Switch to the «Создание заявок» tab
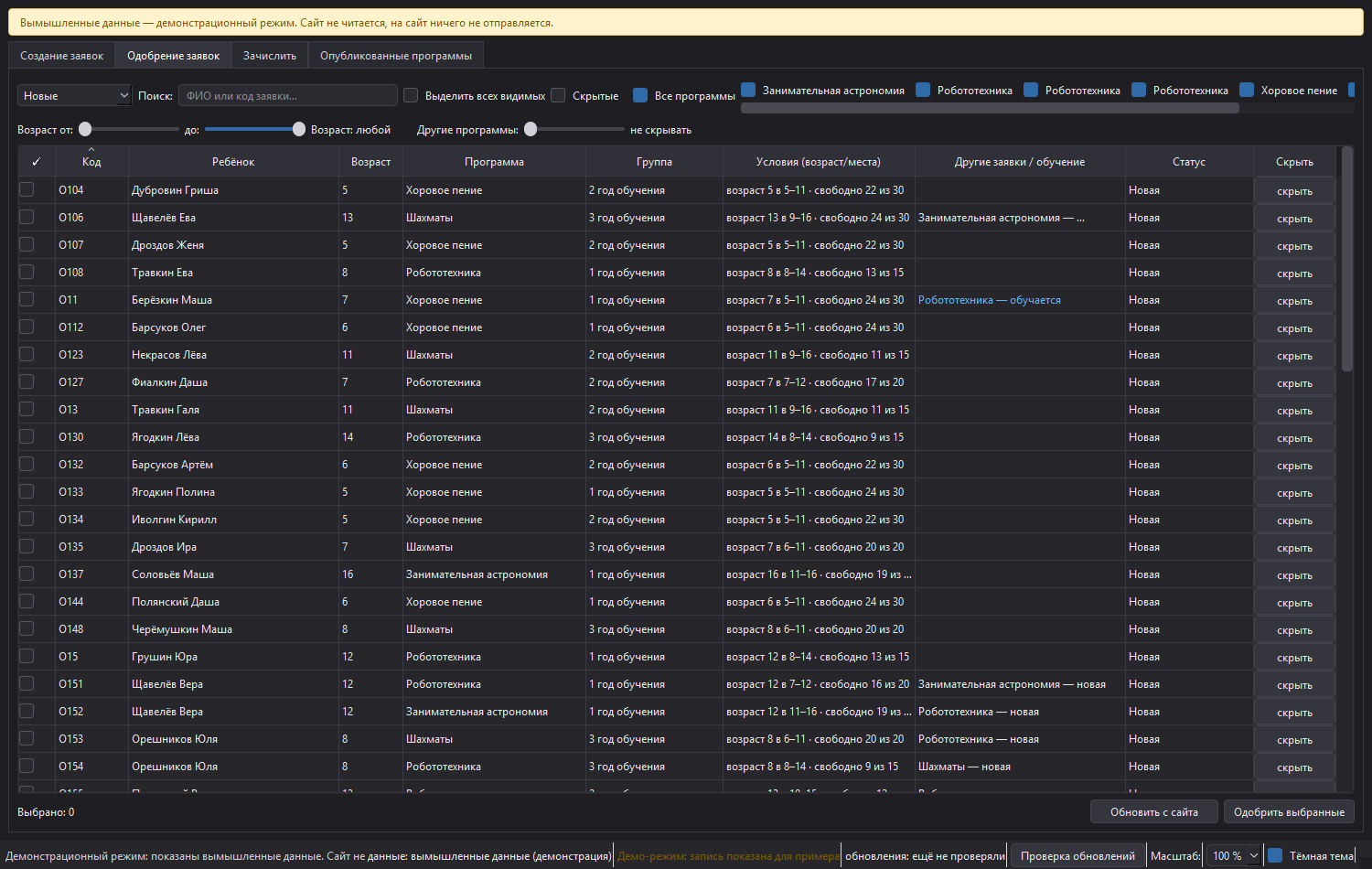Viewport: 1372px width, 869px height. pyautogui.click(x=62, y=56)
